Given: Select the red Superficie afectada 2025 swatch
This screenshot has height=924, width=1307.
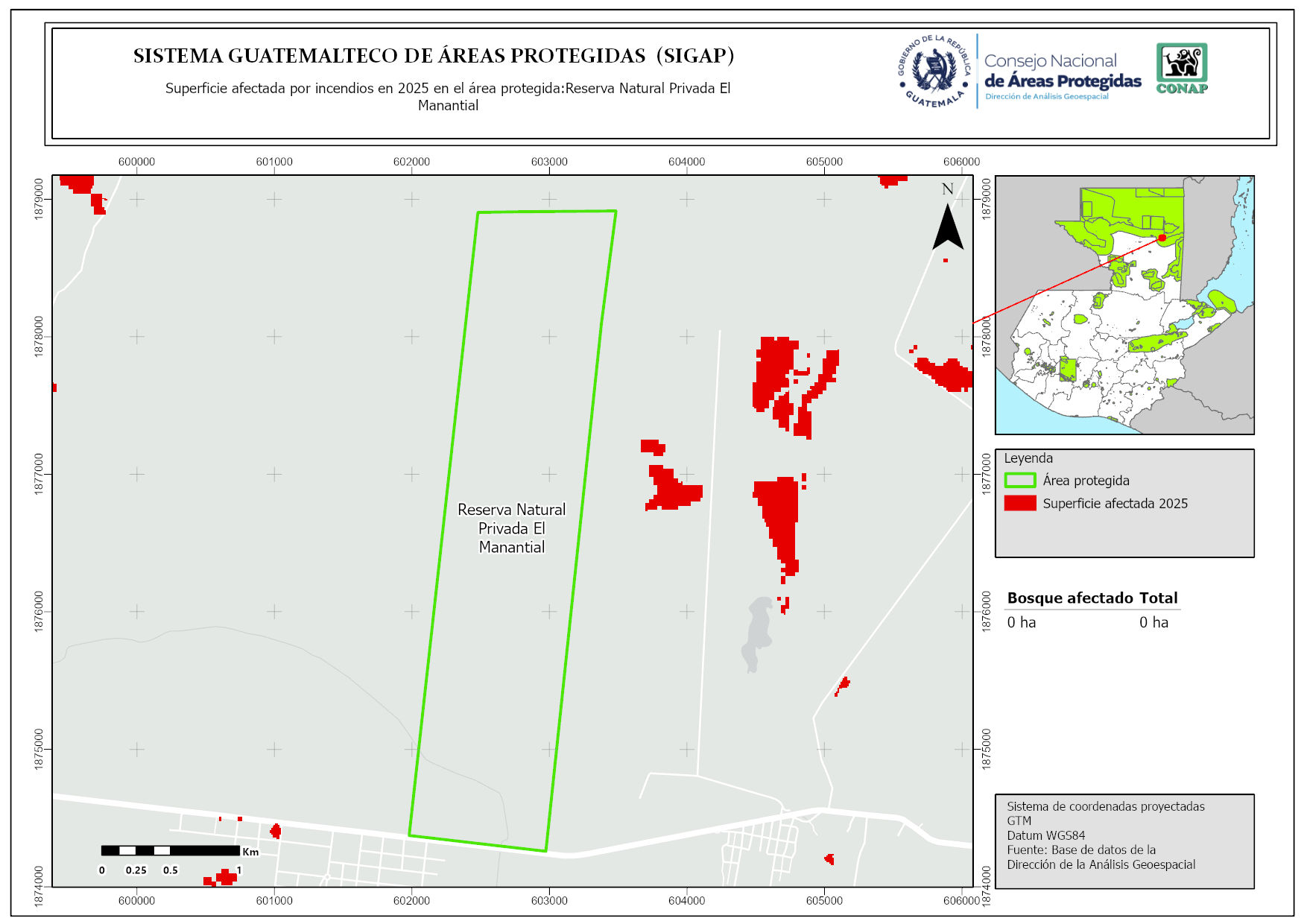Looking at the screenshot, I should click(1019, 503).
